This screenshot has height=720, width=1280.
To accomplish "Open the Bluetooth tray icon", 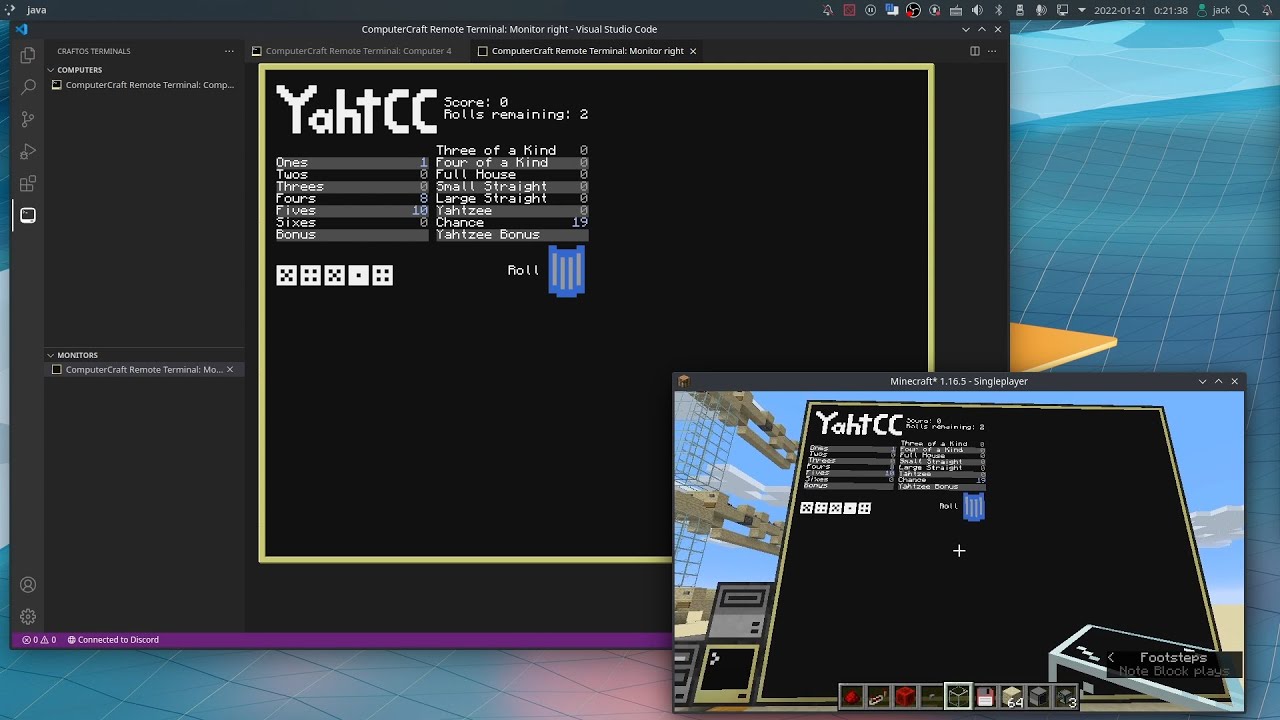I will [998, 10].
